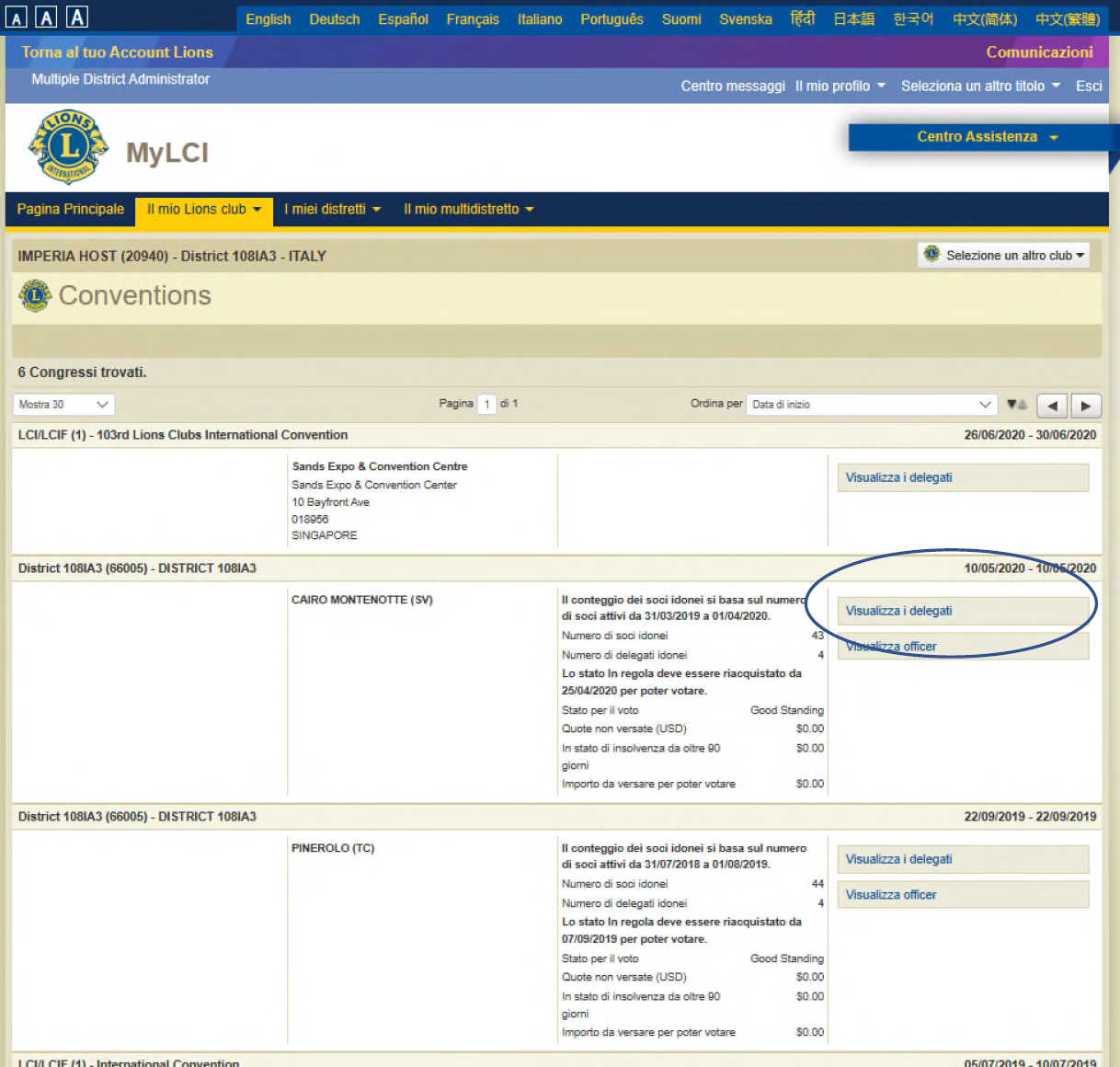Viewport: 1120px width, 1067px height.
Task: Visualizza i delegati for Cairo Montenotte convention
Action: pyautogui.click(x=963, y=611)
